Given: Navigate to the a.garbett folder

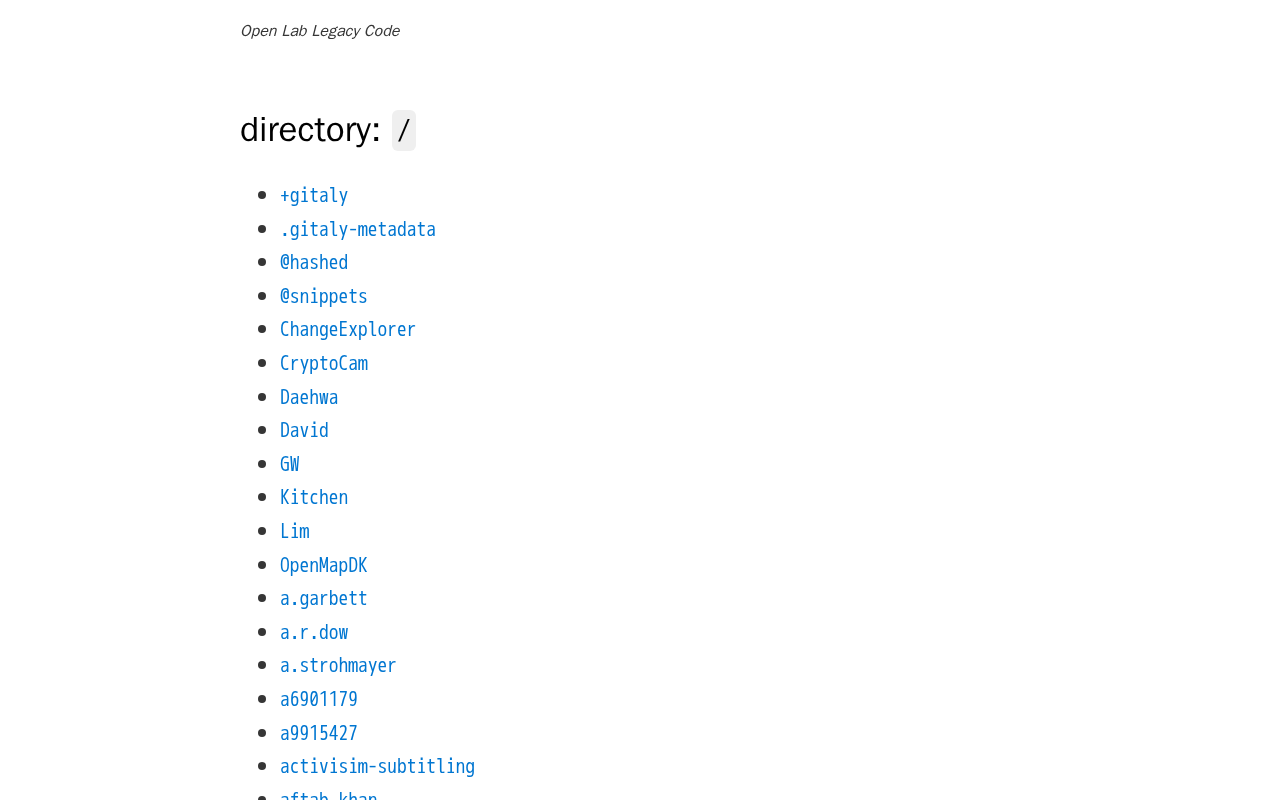Looking at the screenshot, I should pyautogui.click(x=324, y=599).
